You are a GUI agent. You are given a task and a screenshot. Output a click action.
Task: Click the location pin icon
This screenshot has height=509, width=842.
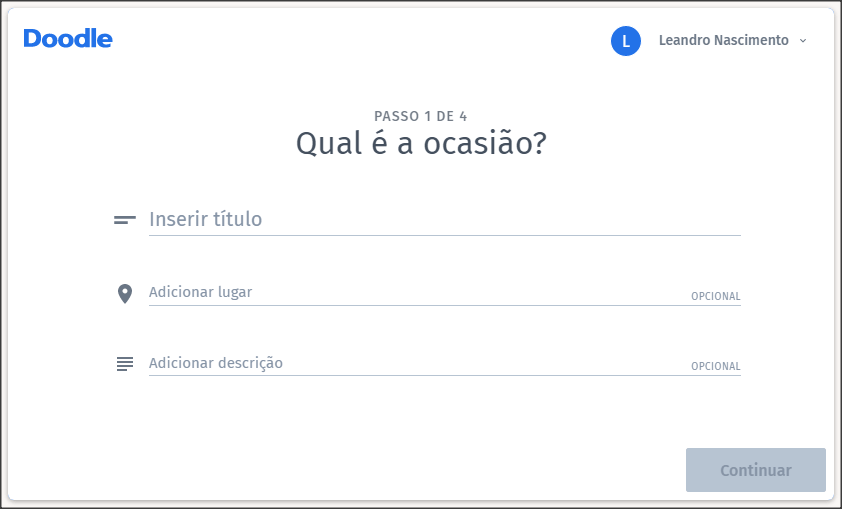pos(125,294)
